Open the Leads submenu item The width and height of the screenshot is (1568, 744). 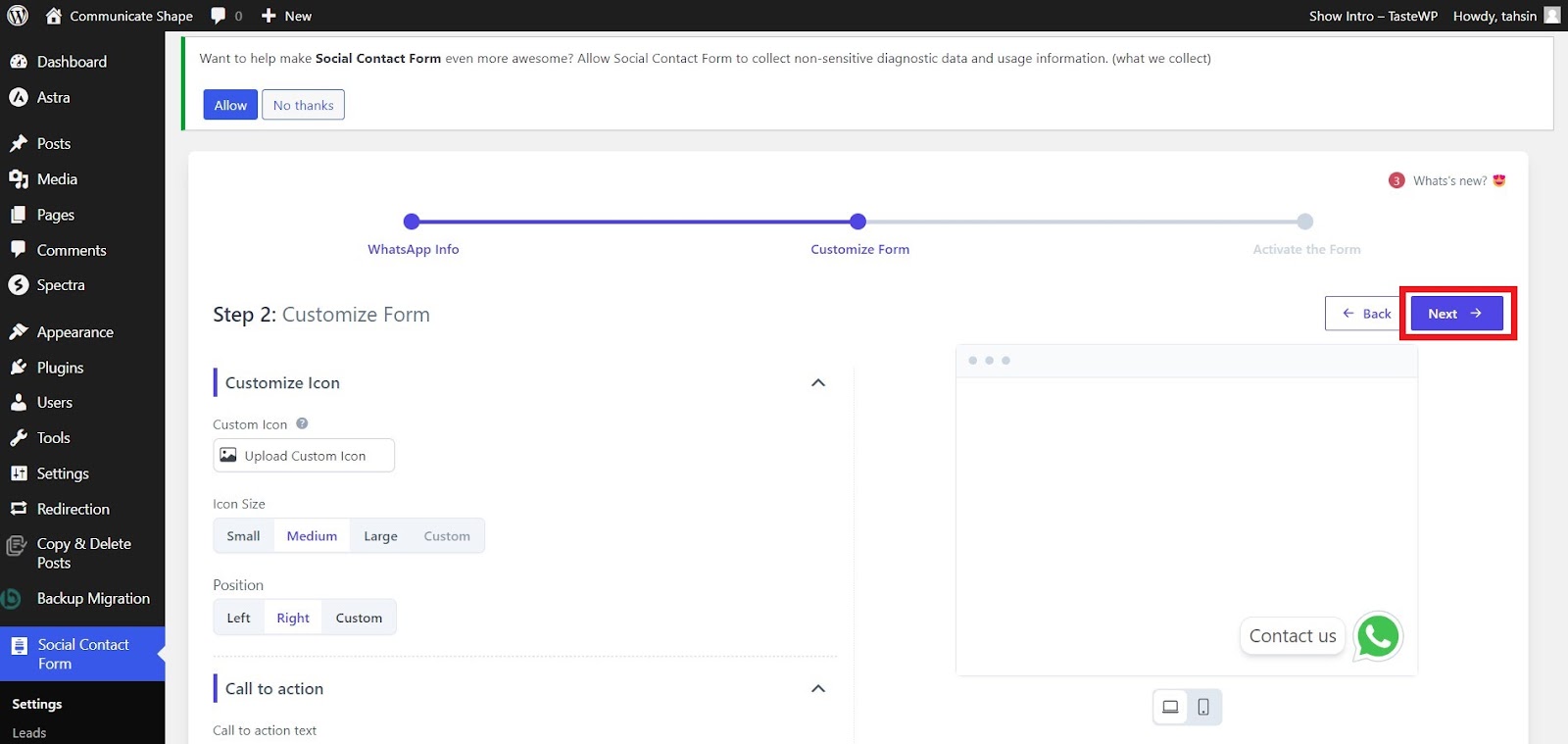pyautogui.click(x=29, y=733)
